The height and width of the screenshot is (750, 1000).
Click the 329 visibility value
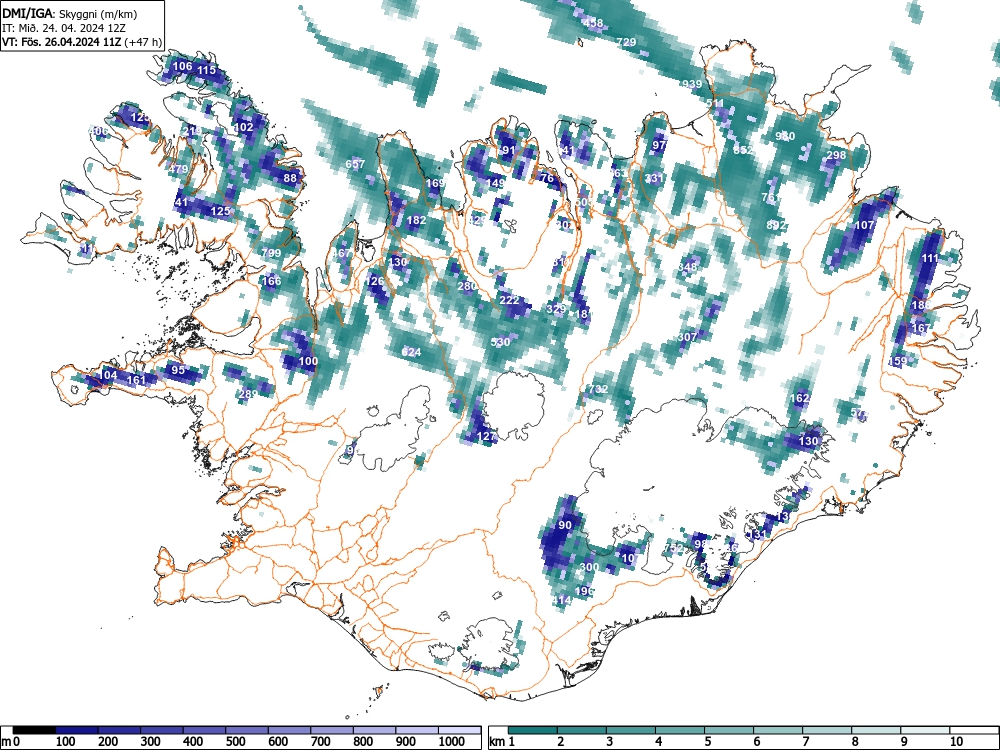[556, 309]
